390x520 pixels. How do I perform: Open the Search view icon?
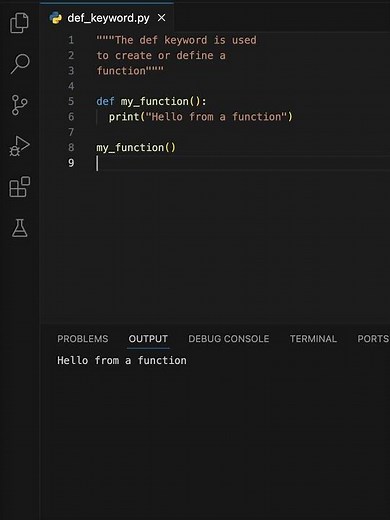point(20,64)
